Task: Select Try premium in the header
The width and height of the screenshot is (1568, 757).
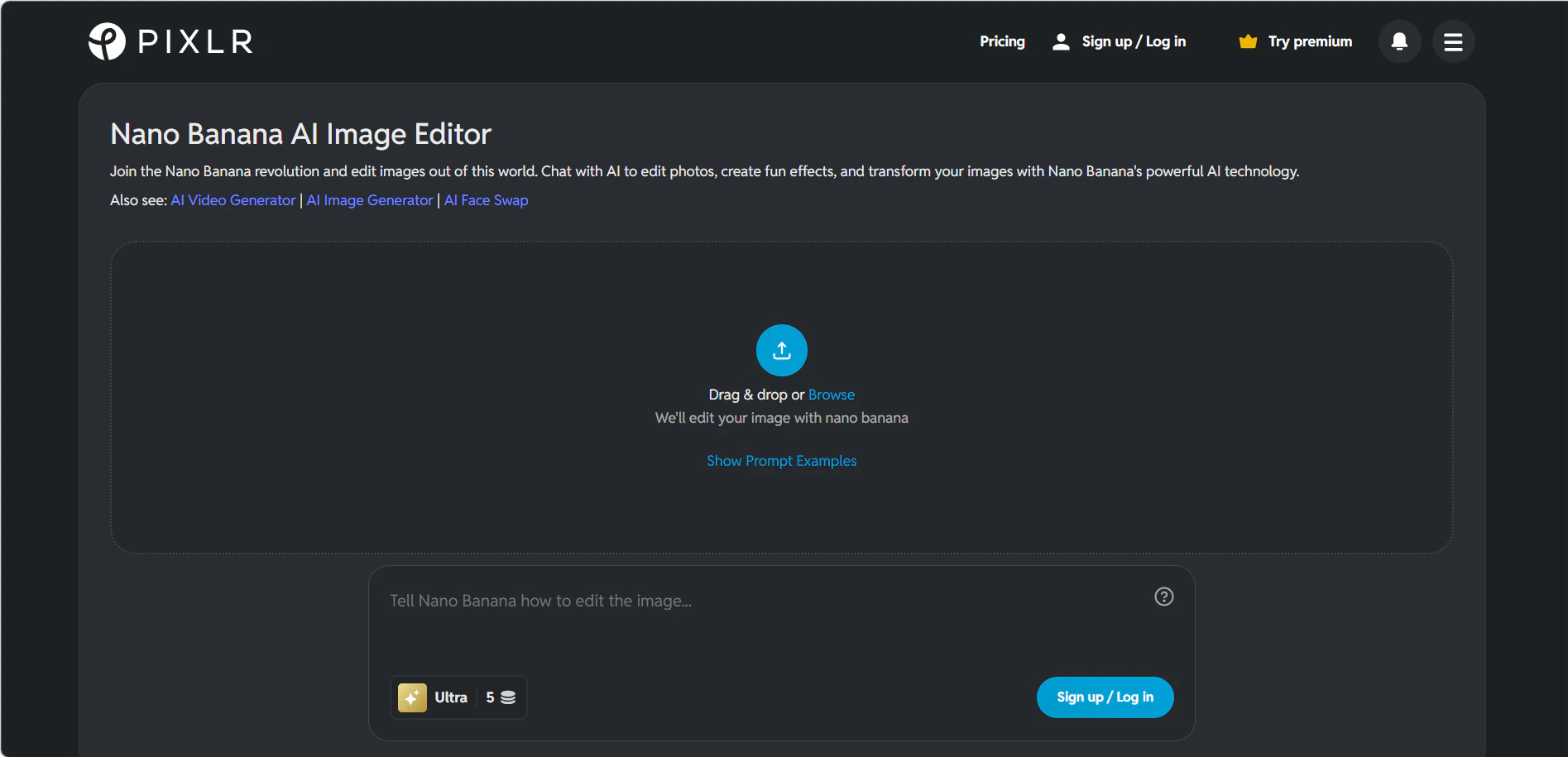Action: tap(1310, 41)
